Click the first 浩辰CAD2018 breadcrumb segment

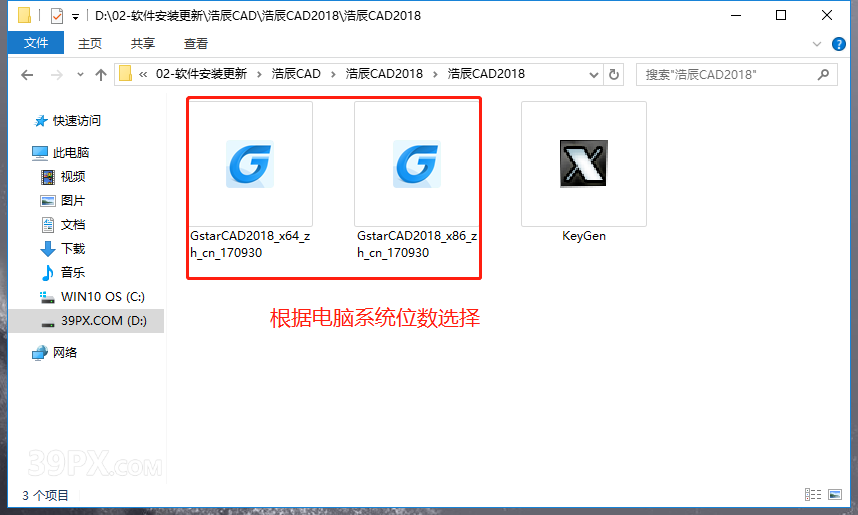(384, 74)
